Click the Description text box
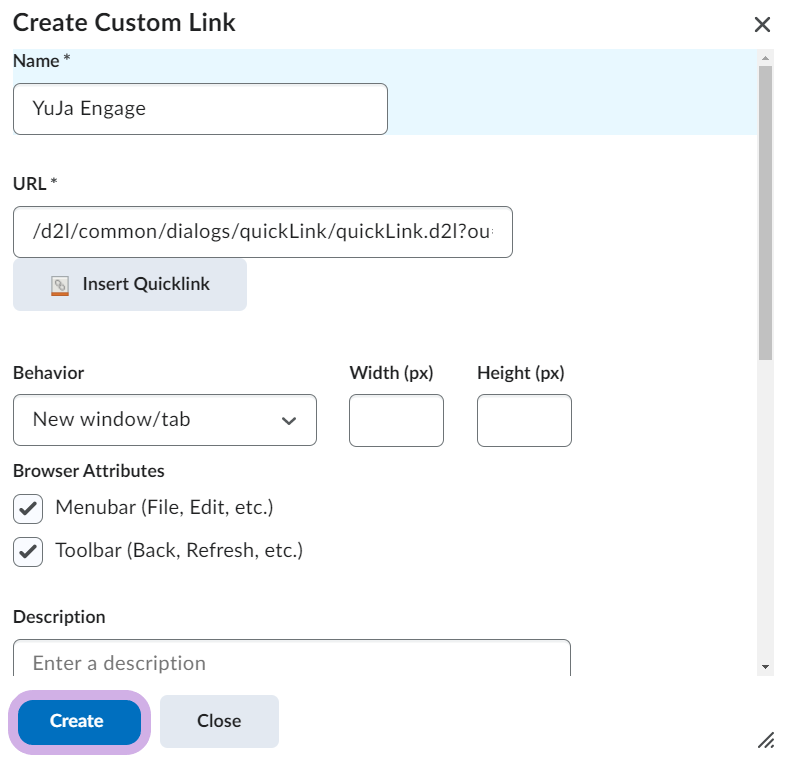 [292, 658]
